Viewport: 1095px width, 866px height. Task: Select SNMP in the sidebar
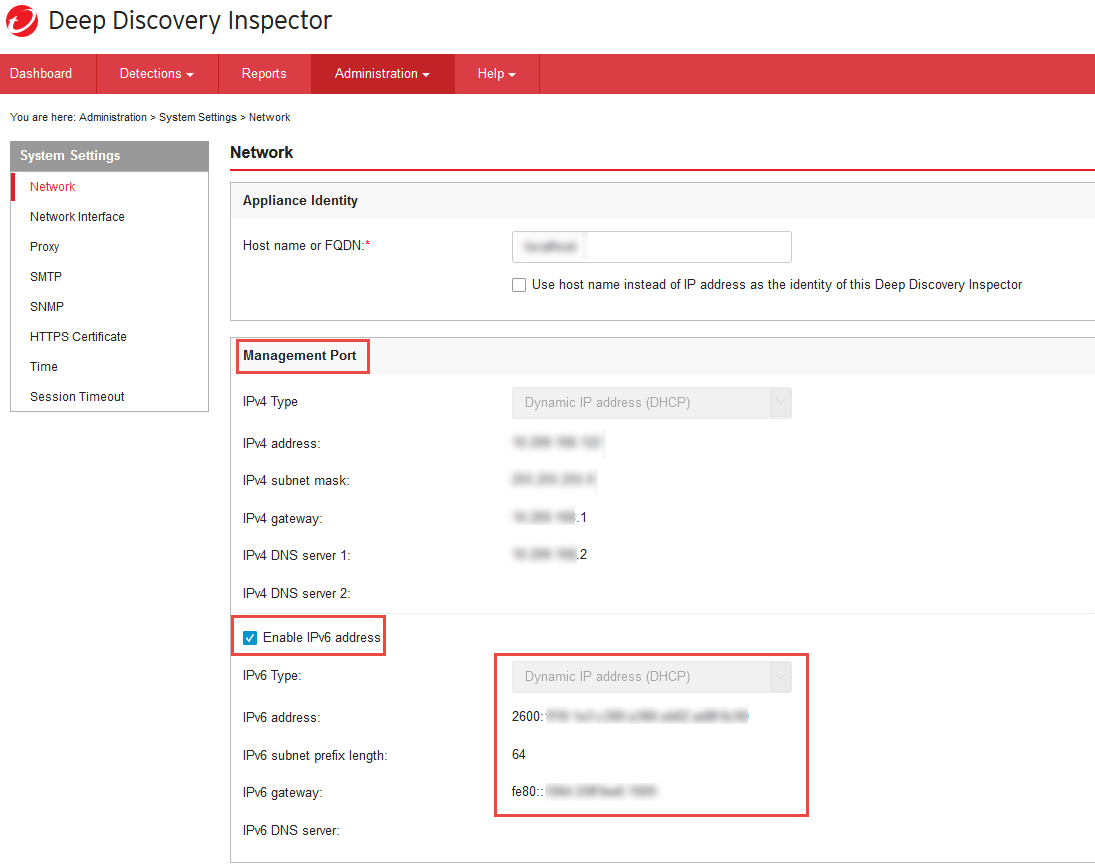pyautogui.click(x=47, y=307)
